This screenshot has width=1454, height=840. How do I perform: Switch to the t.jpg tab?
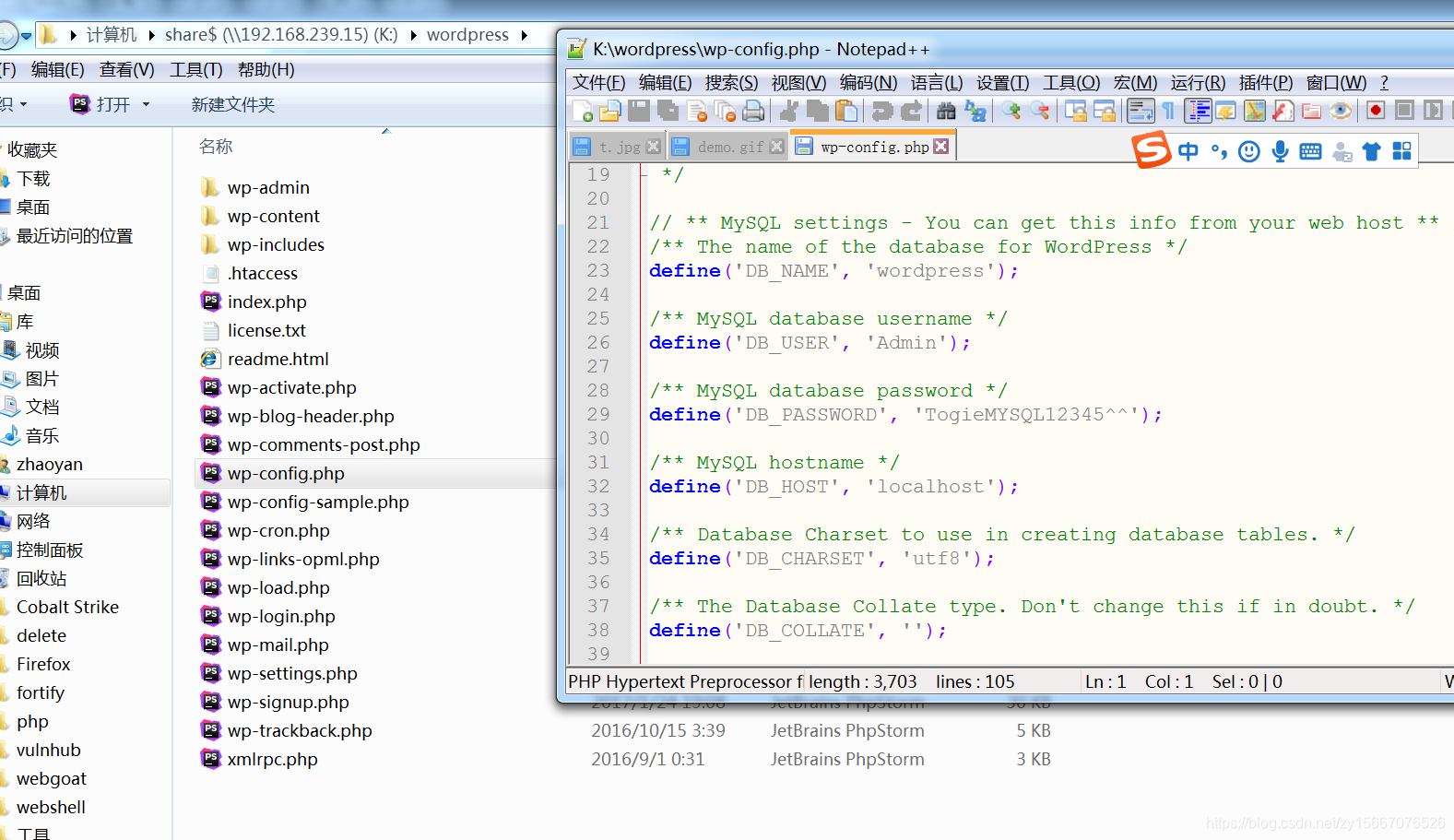pos(618,147)
